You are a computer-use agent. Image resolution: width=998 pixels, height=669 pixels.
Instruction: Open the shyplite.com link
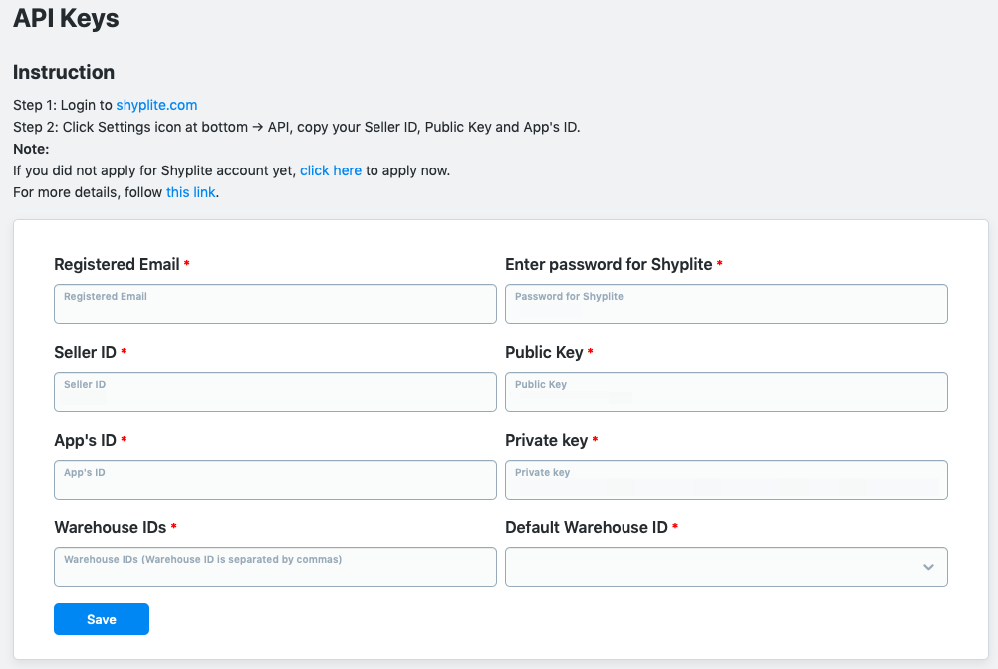tap(157, 105)
